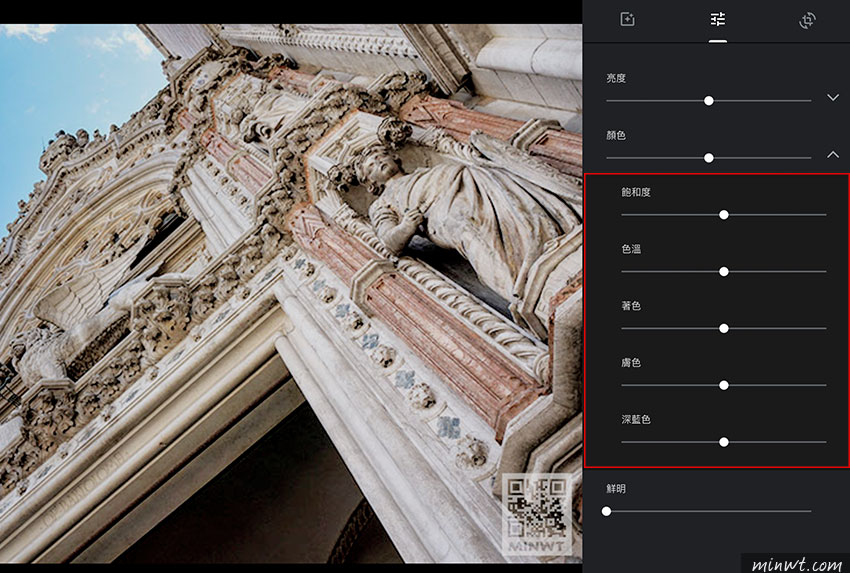
Task: Click the 深藍色 slider handle
Action: (x=724, y=442)
